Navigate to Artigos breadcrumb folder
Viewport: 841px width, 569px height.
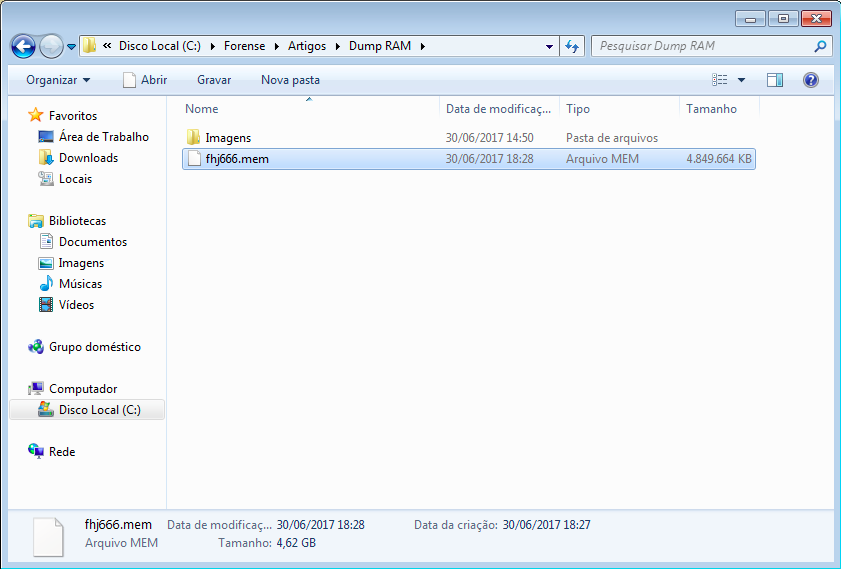[x=307, y=46]
